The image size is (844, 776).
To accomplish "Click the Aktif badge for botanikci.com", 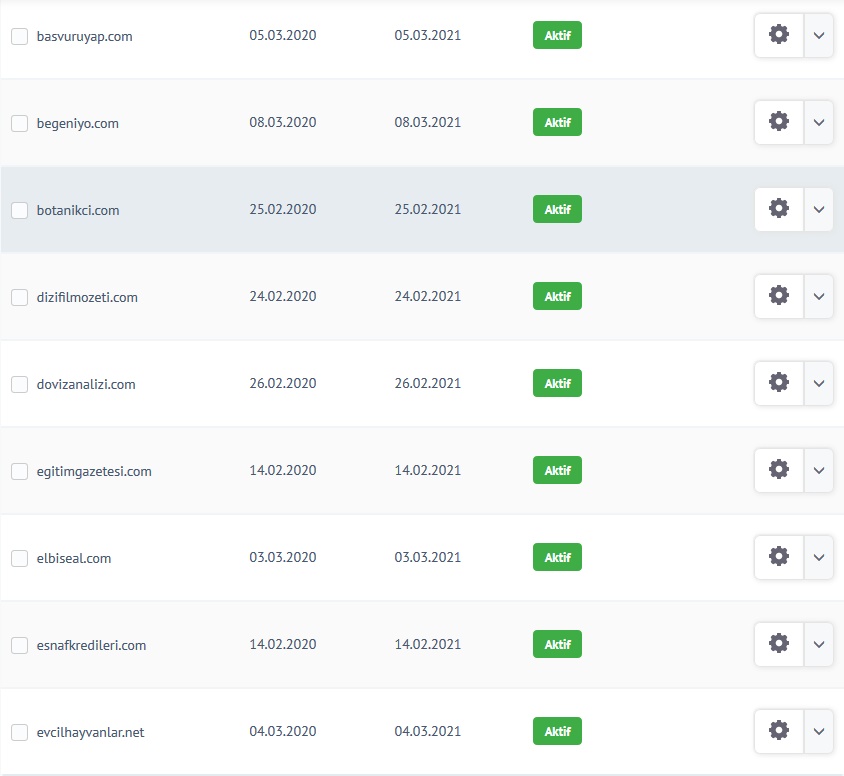I will point(557,209).
